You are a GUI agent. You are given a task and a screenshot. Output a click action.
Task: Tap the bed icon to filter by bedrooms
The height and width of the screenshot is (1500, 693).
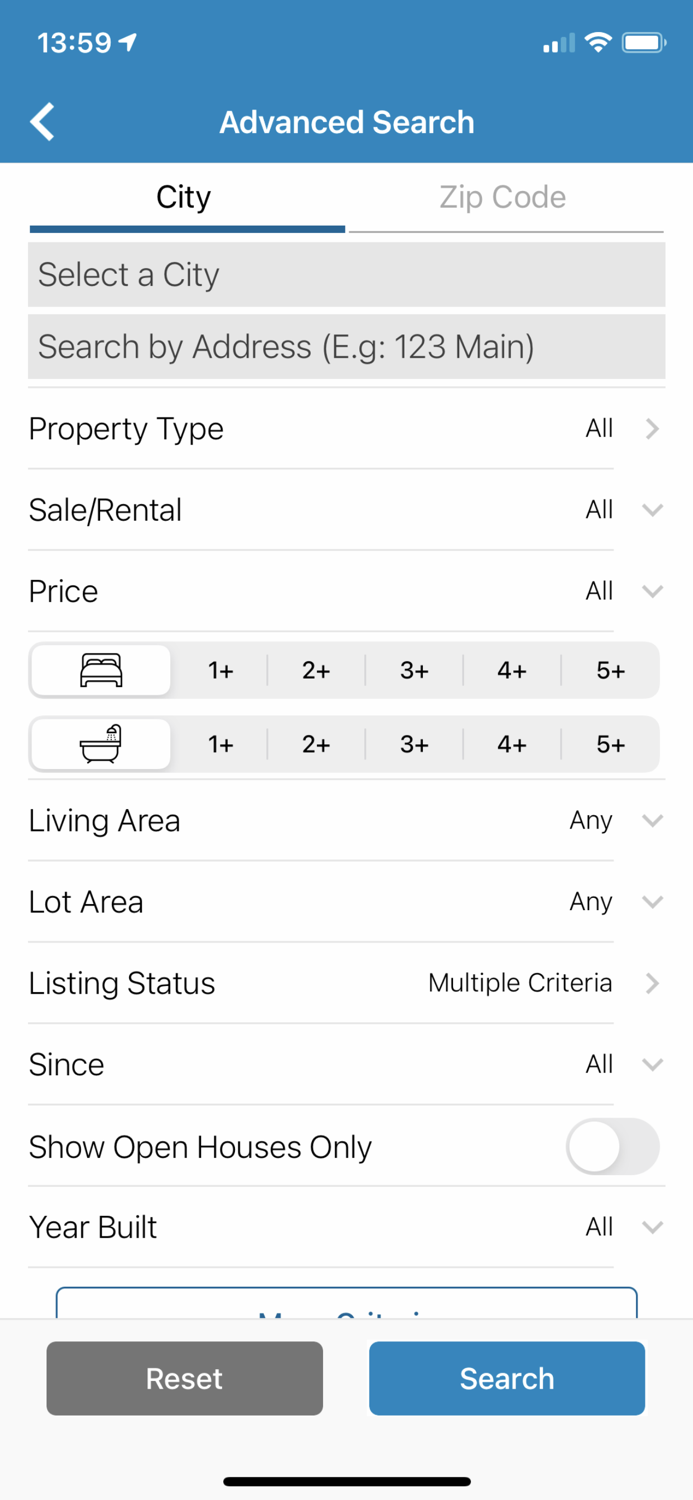tap(99, 670)
